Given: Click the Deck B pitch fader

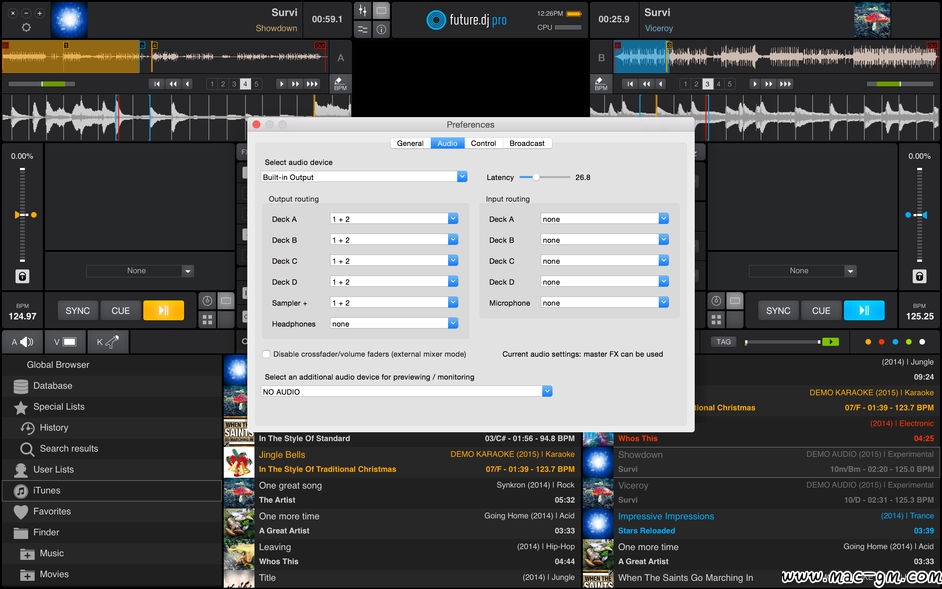Looking at the screenshot, I should click(x=919, y=215).
